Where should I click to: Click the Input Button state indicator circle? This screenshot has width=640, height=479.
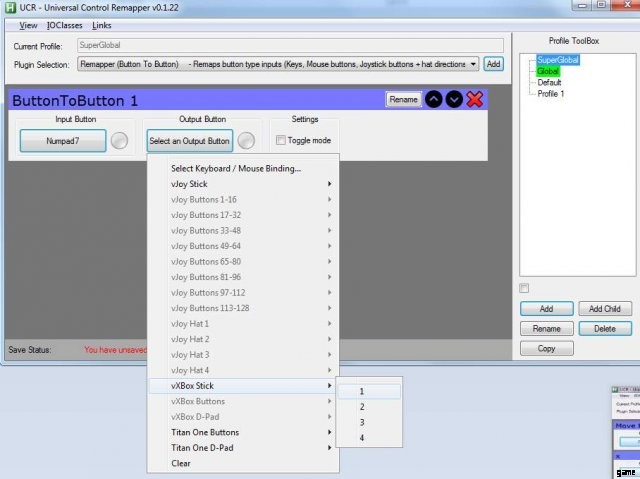point(120,141)
